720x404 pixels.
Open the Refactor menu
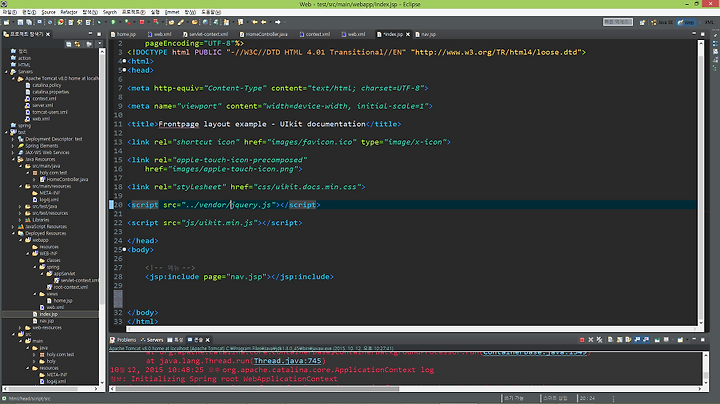click(x=69, y=12)
